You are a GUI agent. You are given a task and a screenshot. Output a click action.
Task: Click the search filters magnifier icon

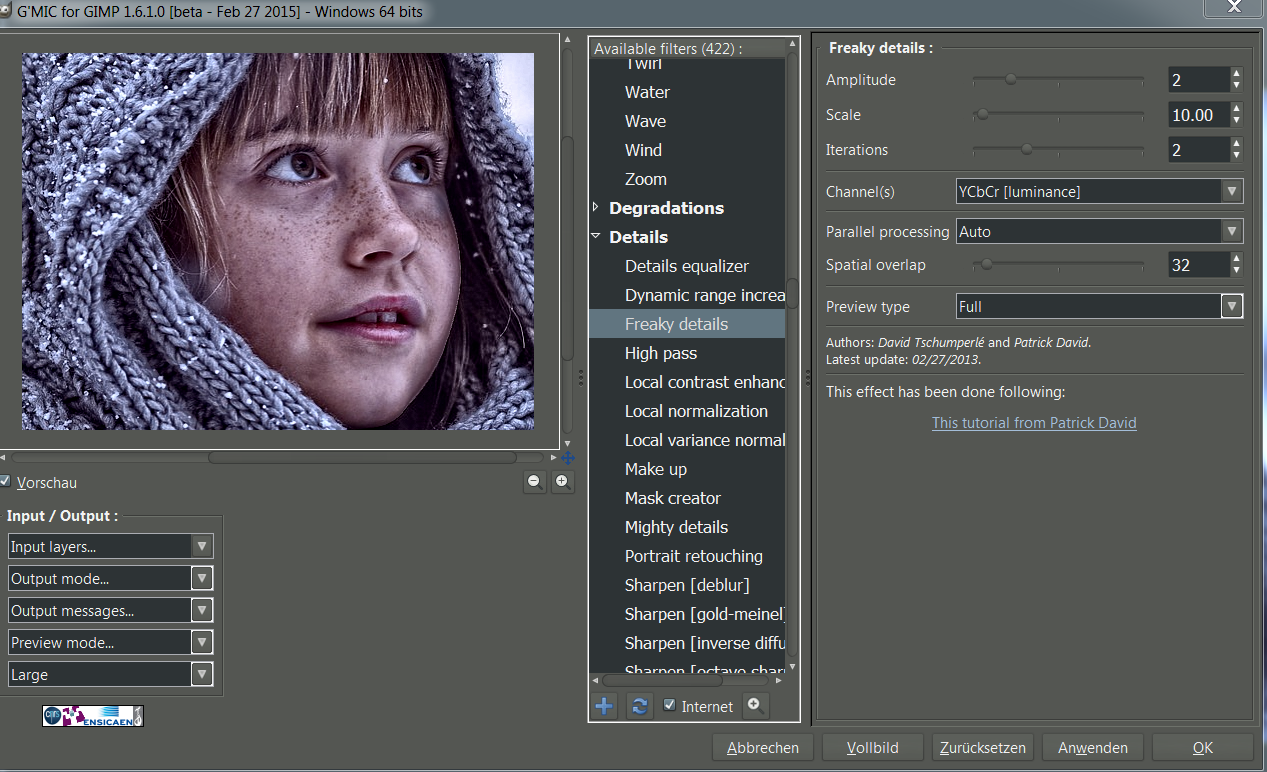756,705
